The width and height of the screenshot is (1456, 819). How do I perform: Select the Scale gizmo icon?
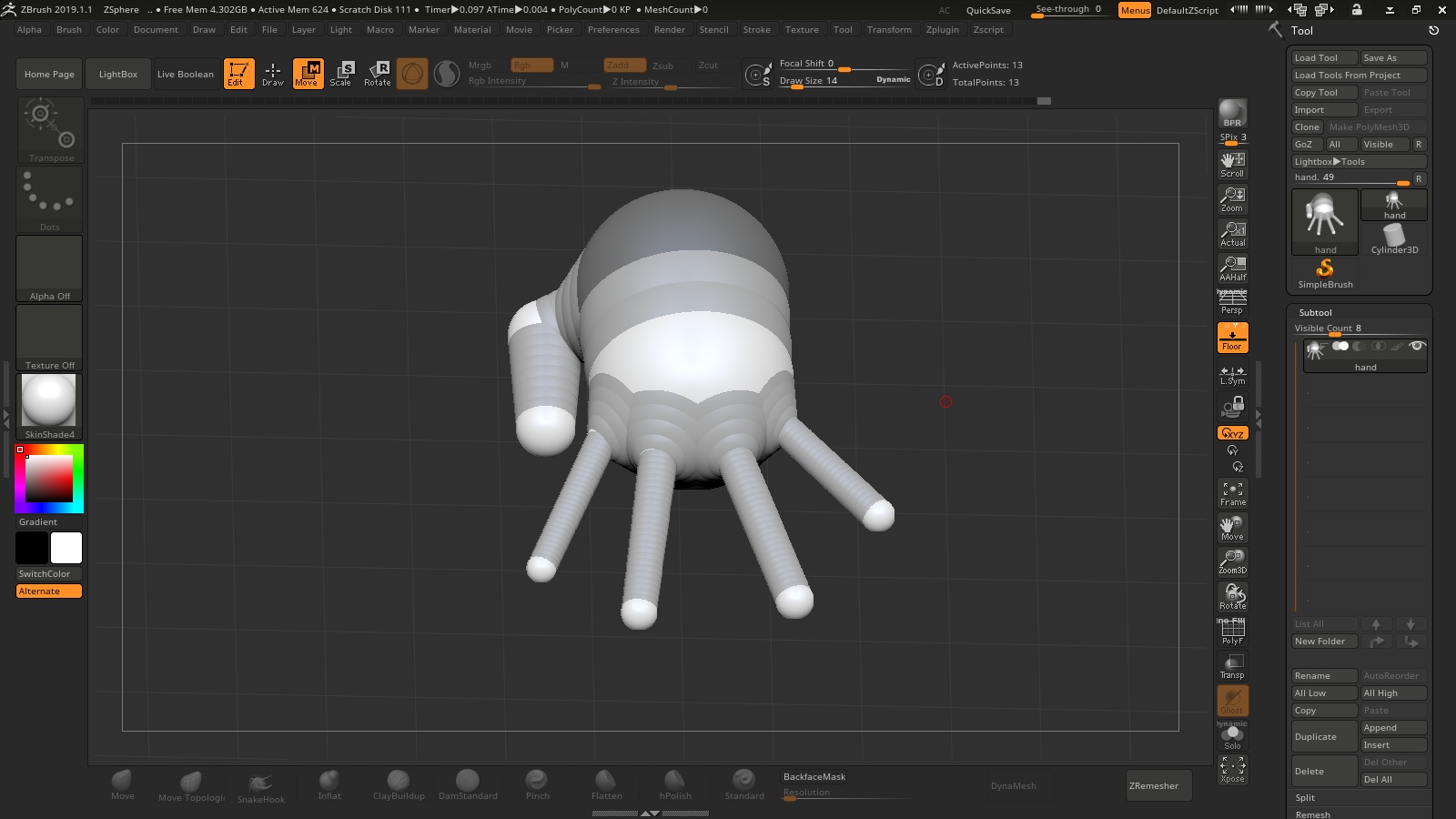[x=341, y=74]
